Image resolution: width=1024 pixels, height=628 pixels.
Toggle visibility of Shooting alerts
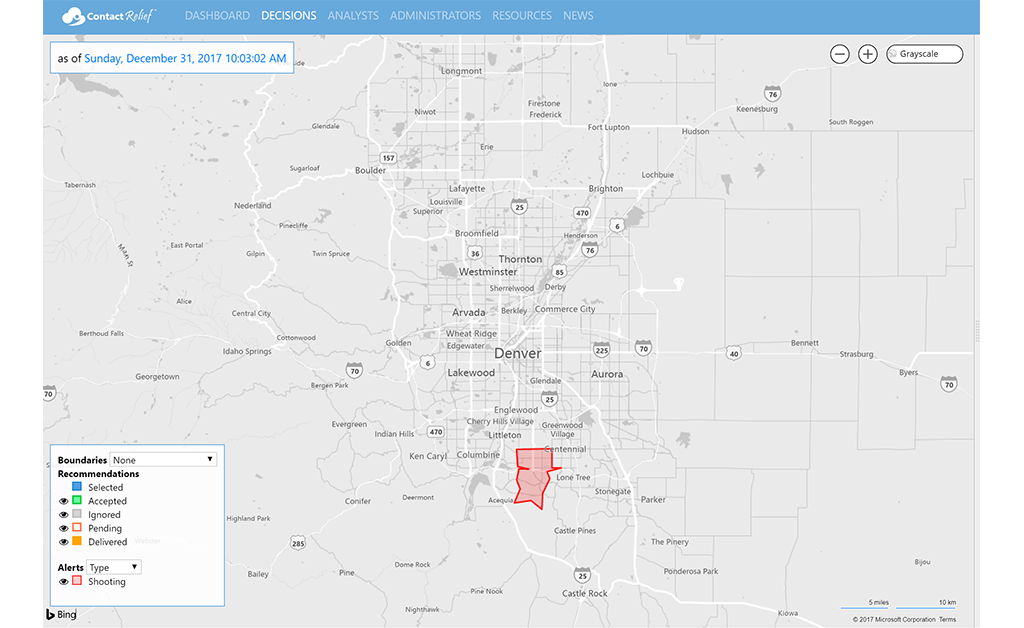(x=63, y=582)
